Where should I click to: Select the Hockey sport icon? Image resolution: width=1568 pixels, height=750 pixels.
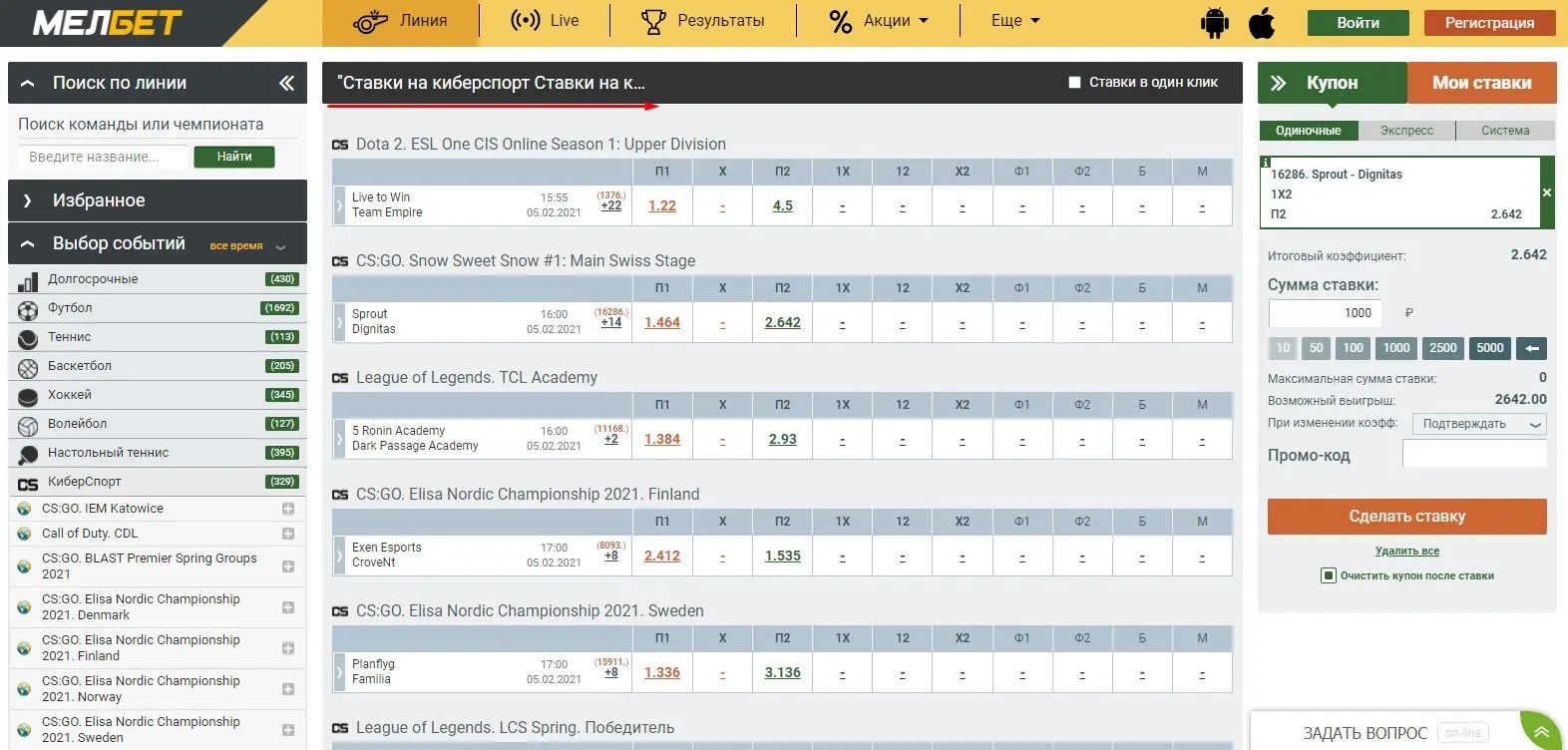[28, 396]
